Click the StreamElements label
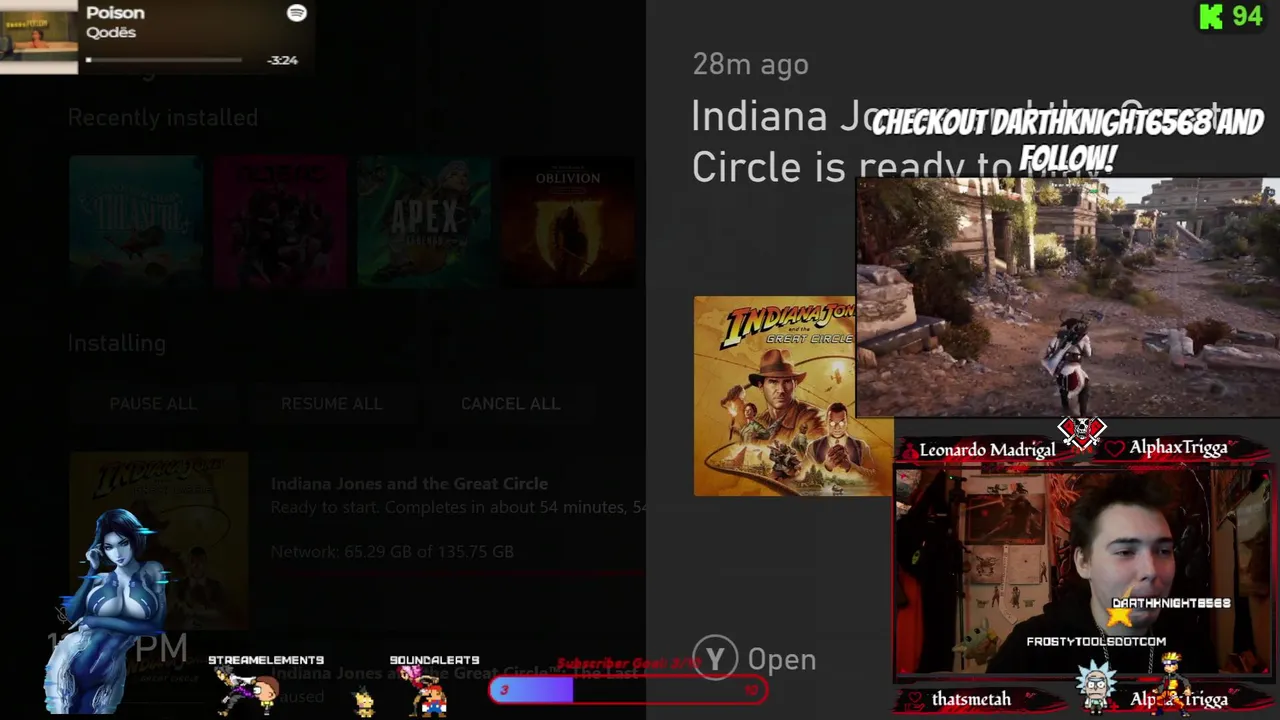 point(266,660)
